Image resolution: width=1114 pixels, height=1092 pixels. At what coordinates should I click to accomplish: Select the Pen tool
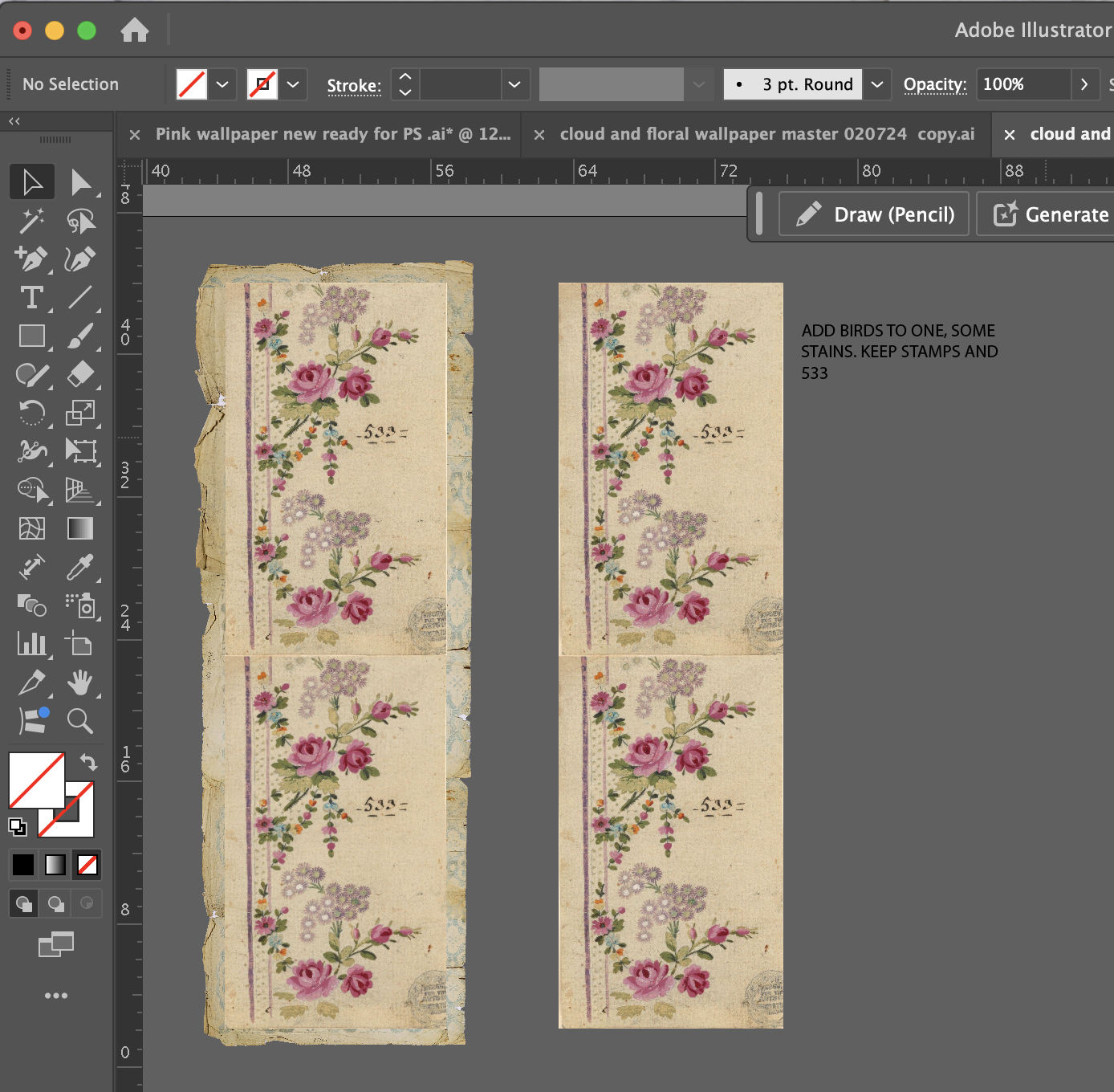(32, 259)
